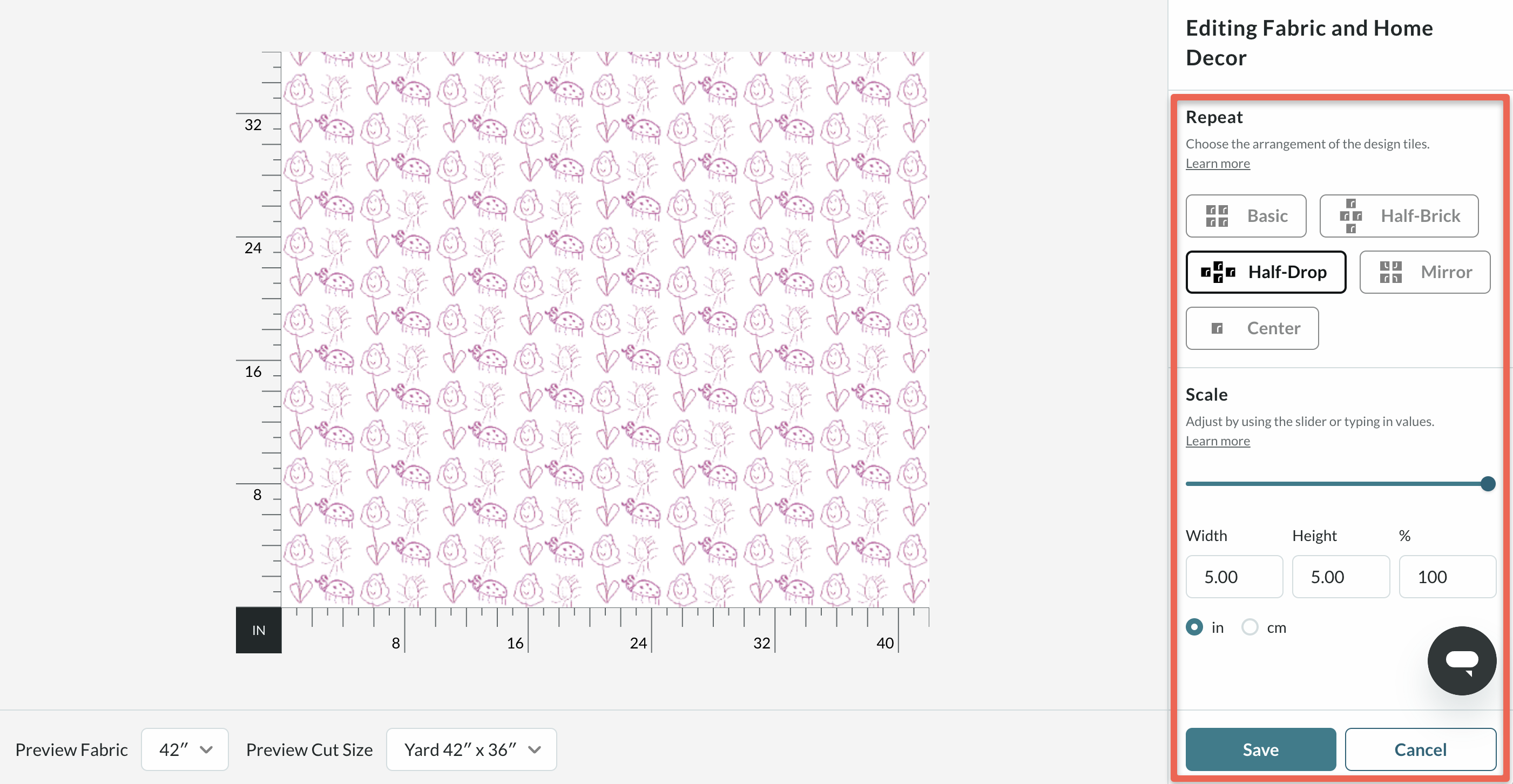Select the cm unit radio button
Viewport: 1513px width, 784px height.
tap(1250, 627)
